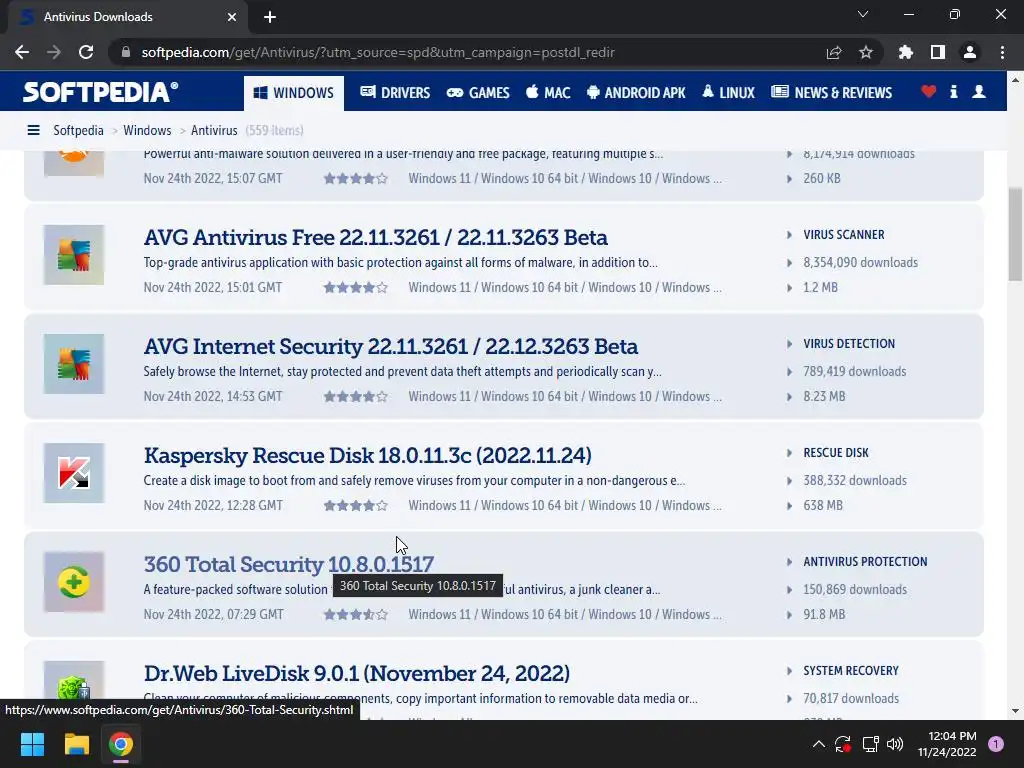
Task: Click the info icon in Softpedia header
Action: [x=953, y=91]
